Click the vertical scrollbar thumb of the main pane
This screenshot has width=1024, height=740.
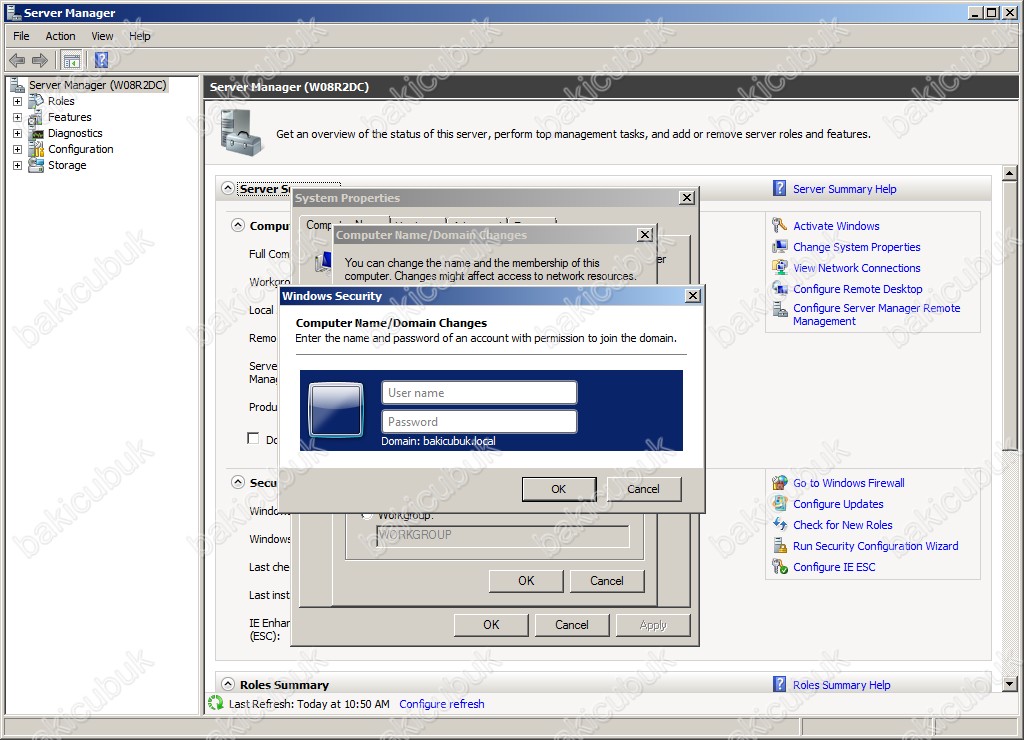1010,315
